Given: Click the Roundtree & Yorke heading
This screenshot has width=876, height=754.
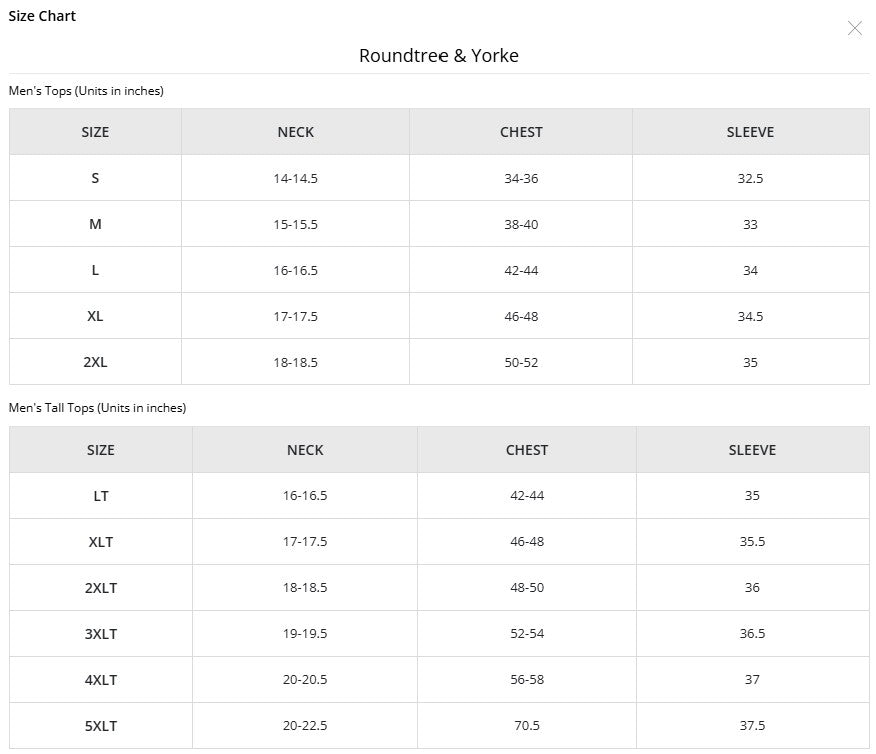Looking at the screenshot, I should (439, 56).
